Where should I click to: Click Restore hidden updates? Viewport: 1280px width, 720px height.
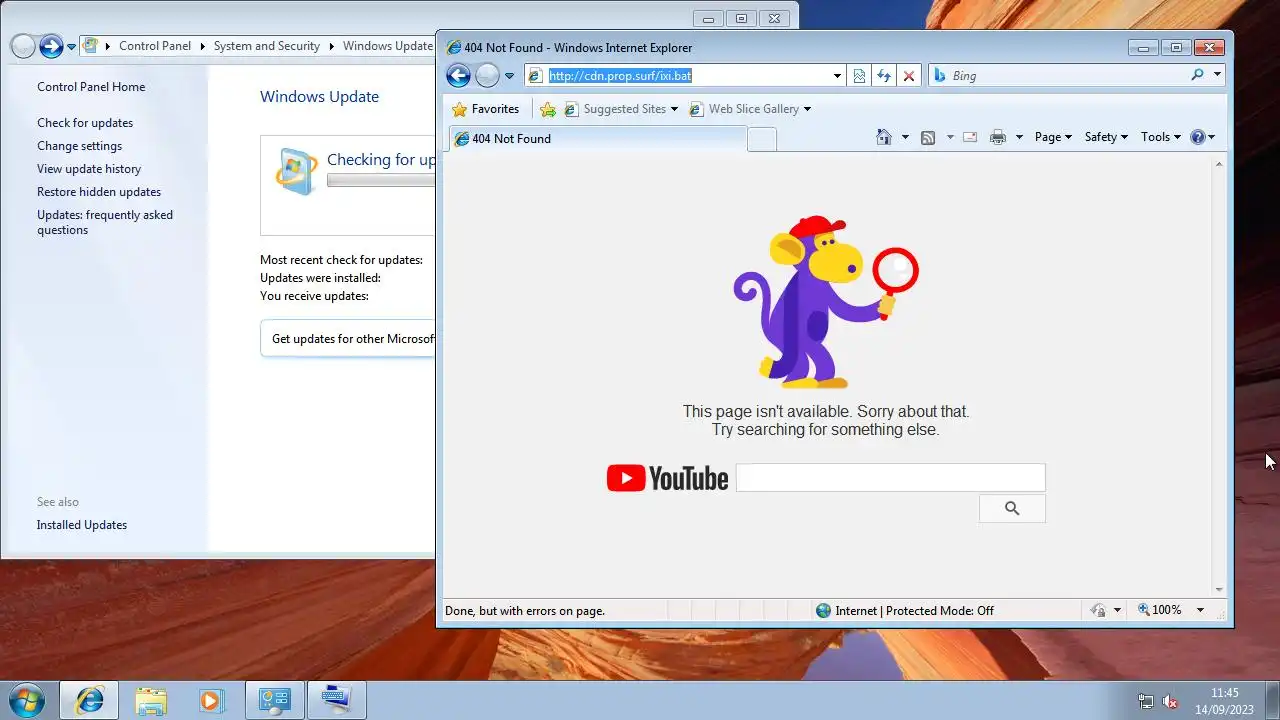tap(99, 192)
